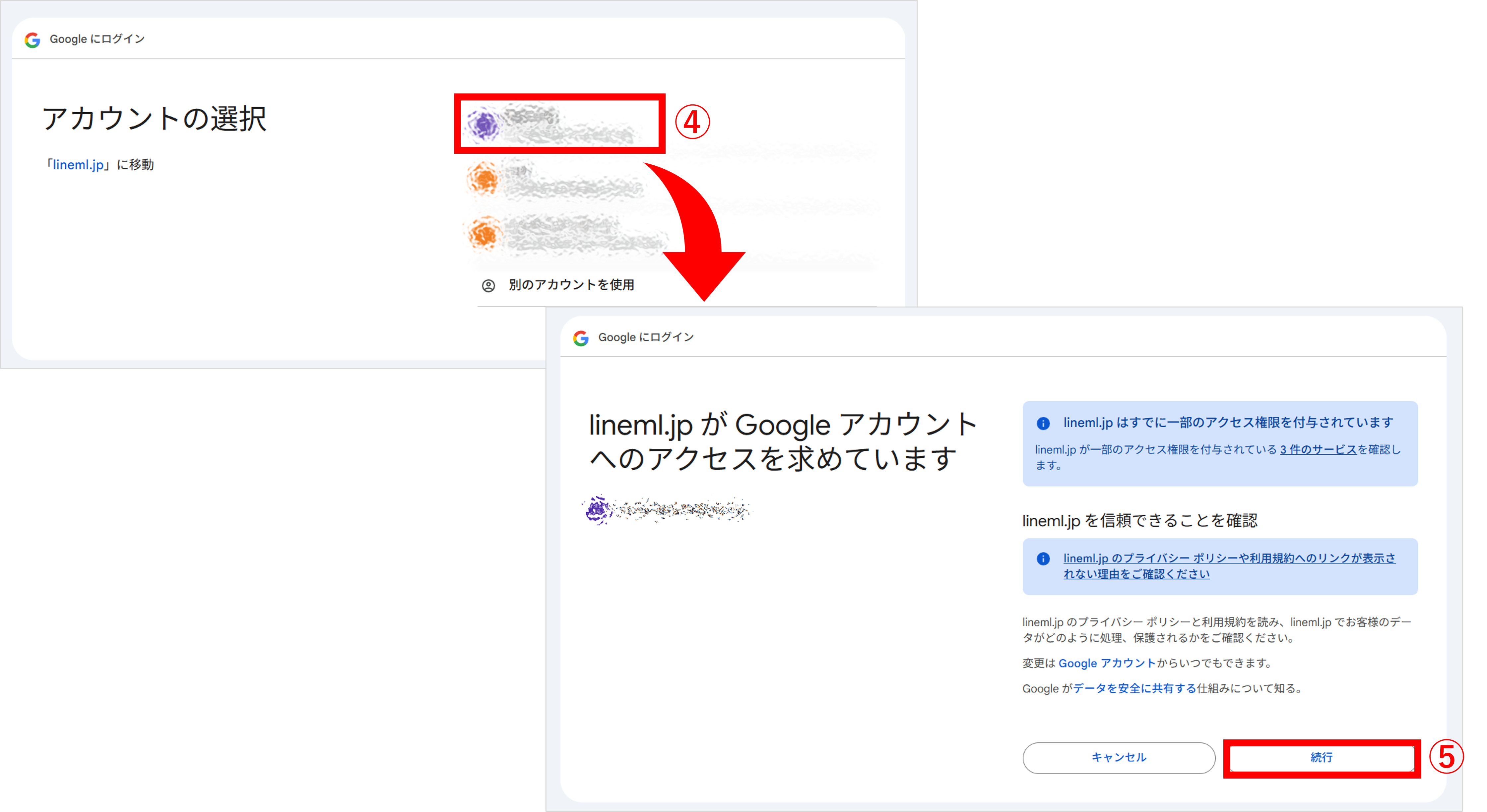Click Google にログイン text in account chooser
1487x812 pixels.
pos(97,39)
